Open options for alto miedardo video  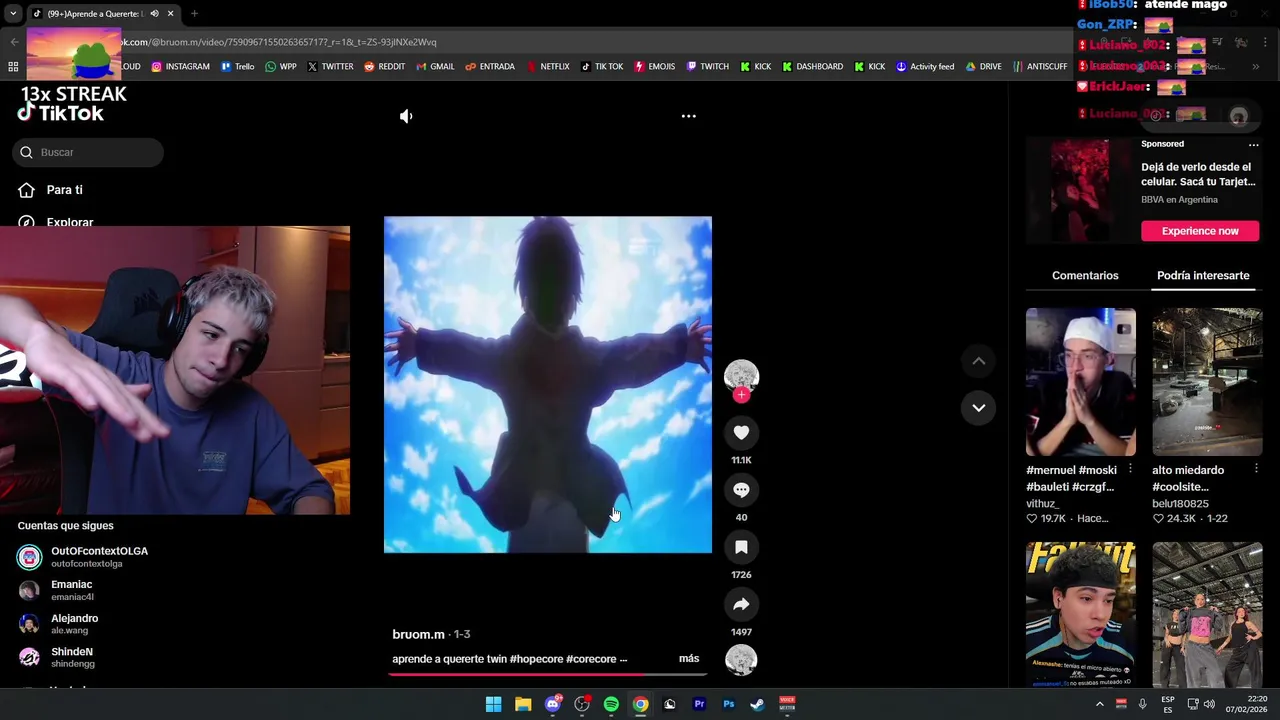point(1257,470)
